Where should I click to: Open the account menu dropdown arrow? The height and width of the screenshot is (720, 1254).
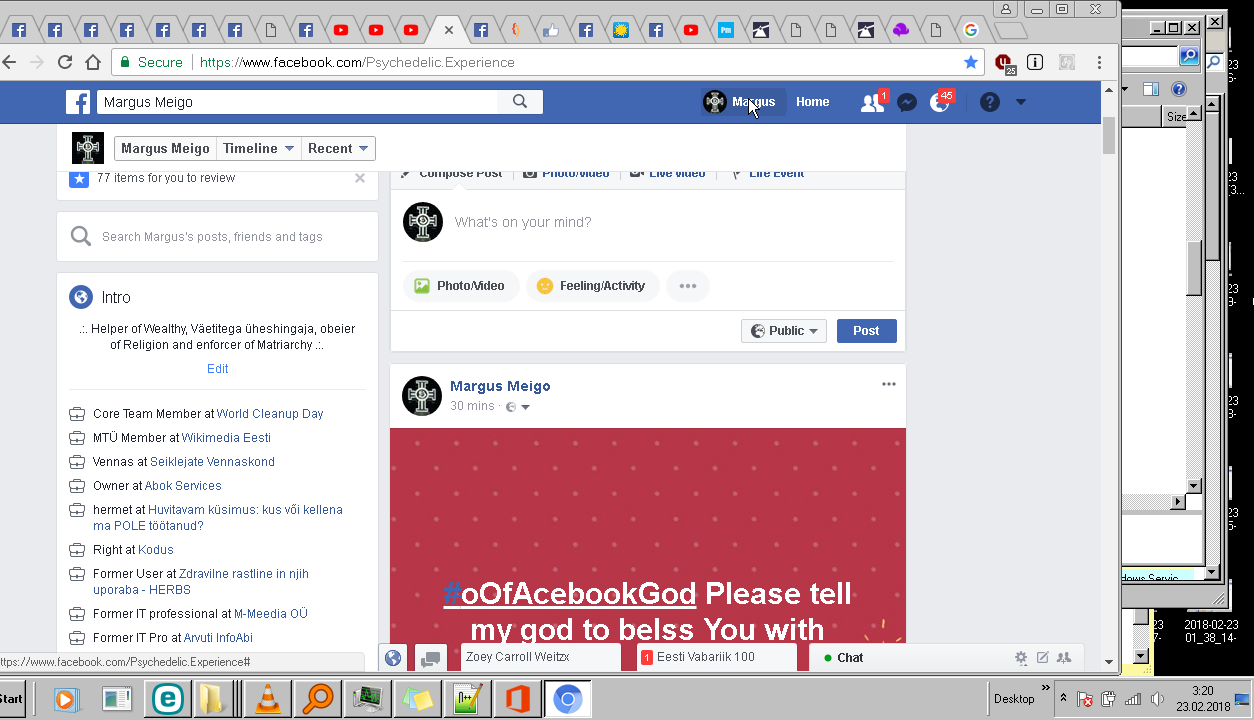pos(1021,102)
